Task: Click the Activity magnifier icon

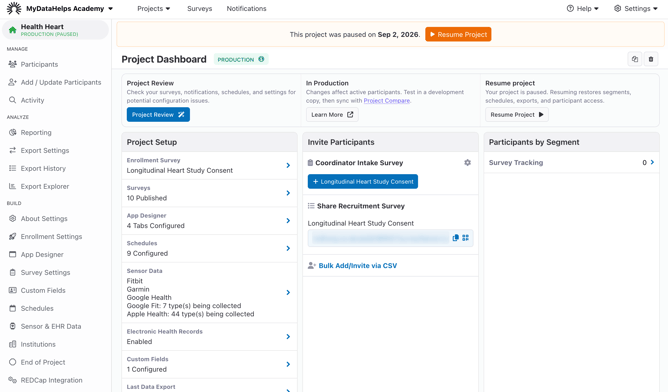Action: point(12,100)
